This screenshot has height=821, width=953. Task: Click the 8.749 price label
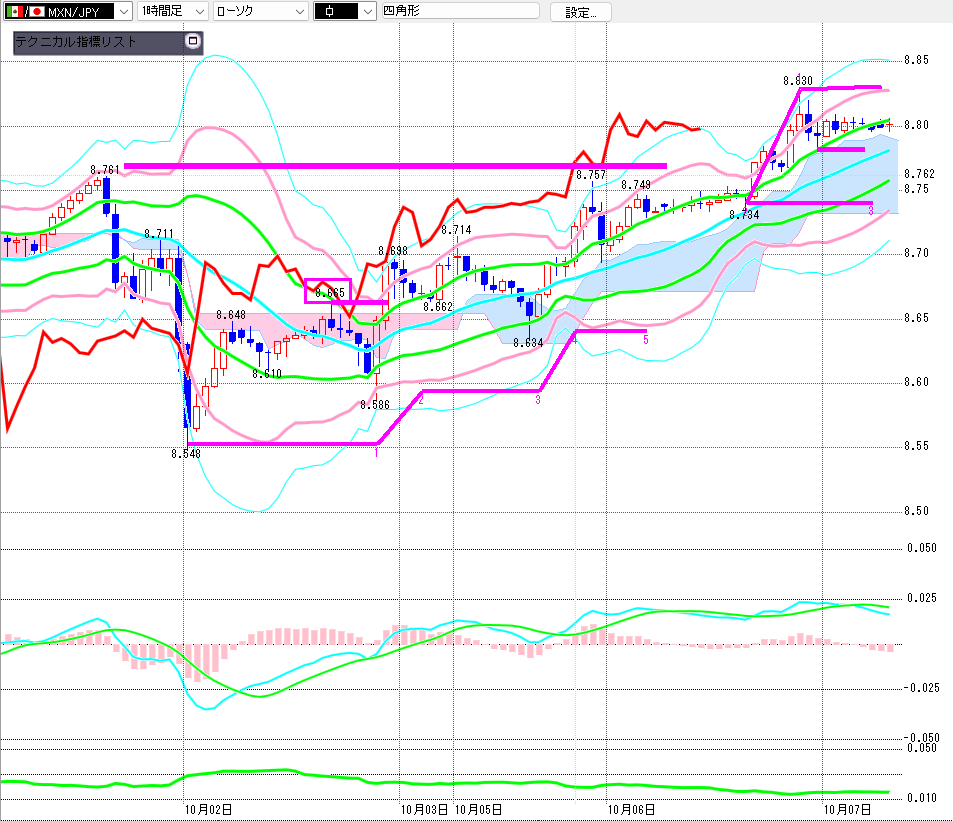(636, 185)
